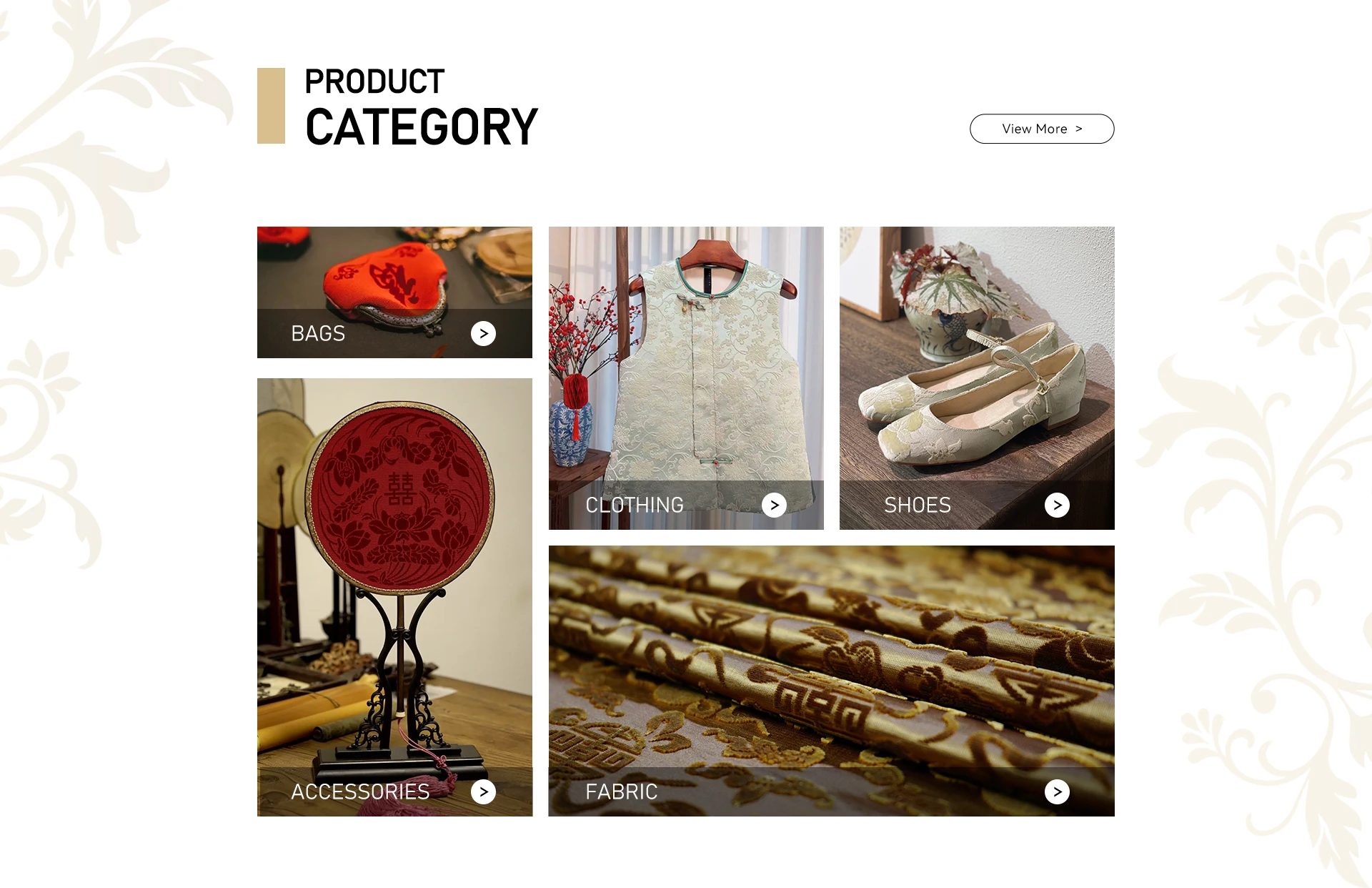Viewport: 1372px width, 888px height.
Task: Select the SHOES label text
Action: (x=918, y=505)
